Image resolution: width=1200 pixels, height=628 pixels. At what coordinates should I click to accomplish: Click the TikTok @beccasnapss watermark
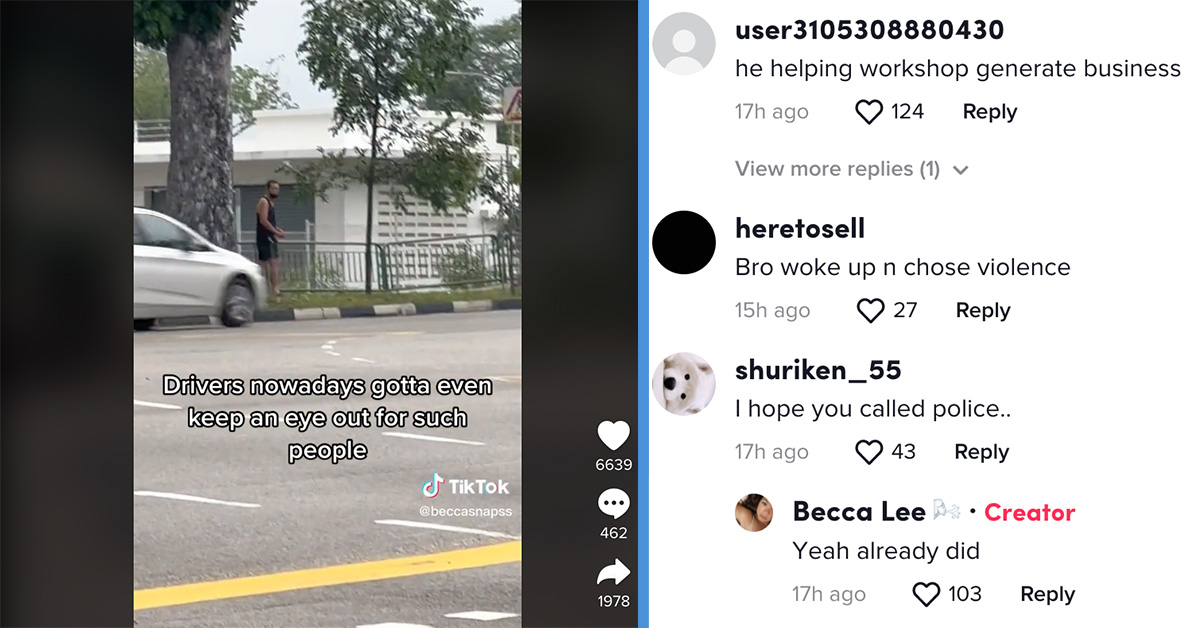466,496
